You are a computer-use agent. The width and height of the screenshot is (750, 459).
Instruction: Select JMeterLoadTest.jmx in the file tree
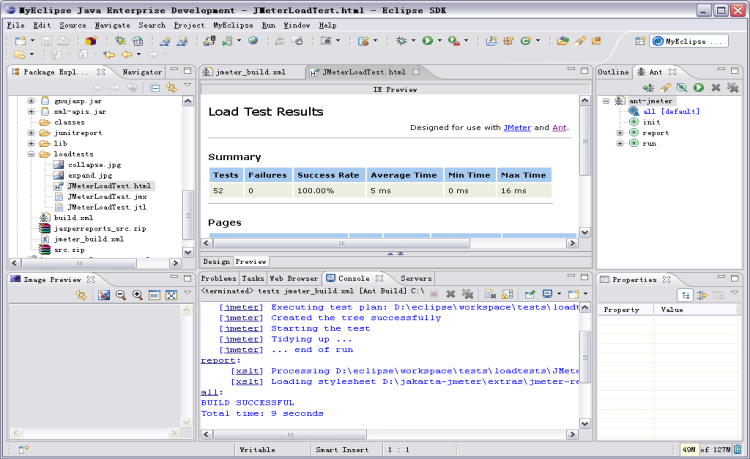click(x=107, y=197)
